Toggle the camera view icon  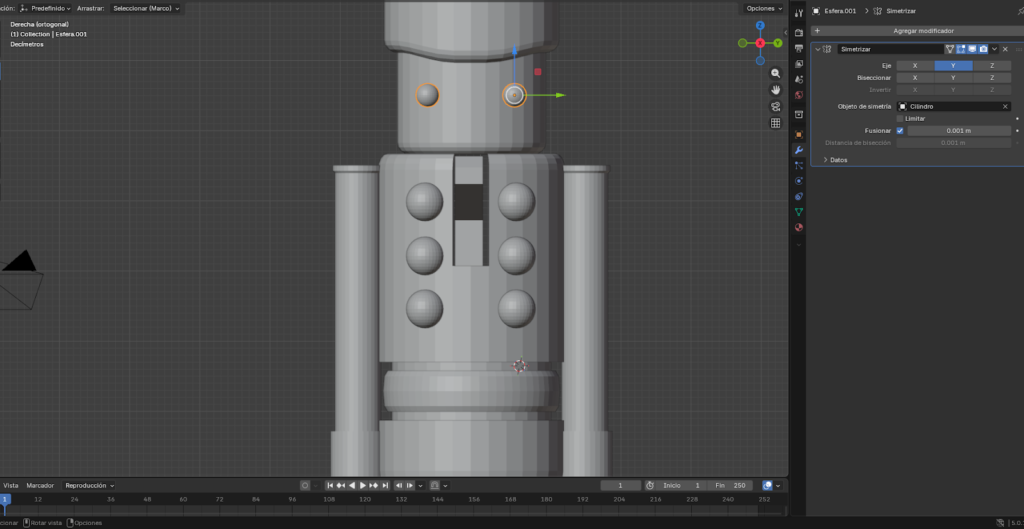(775, 107)
